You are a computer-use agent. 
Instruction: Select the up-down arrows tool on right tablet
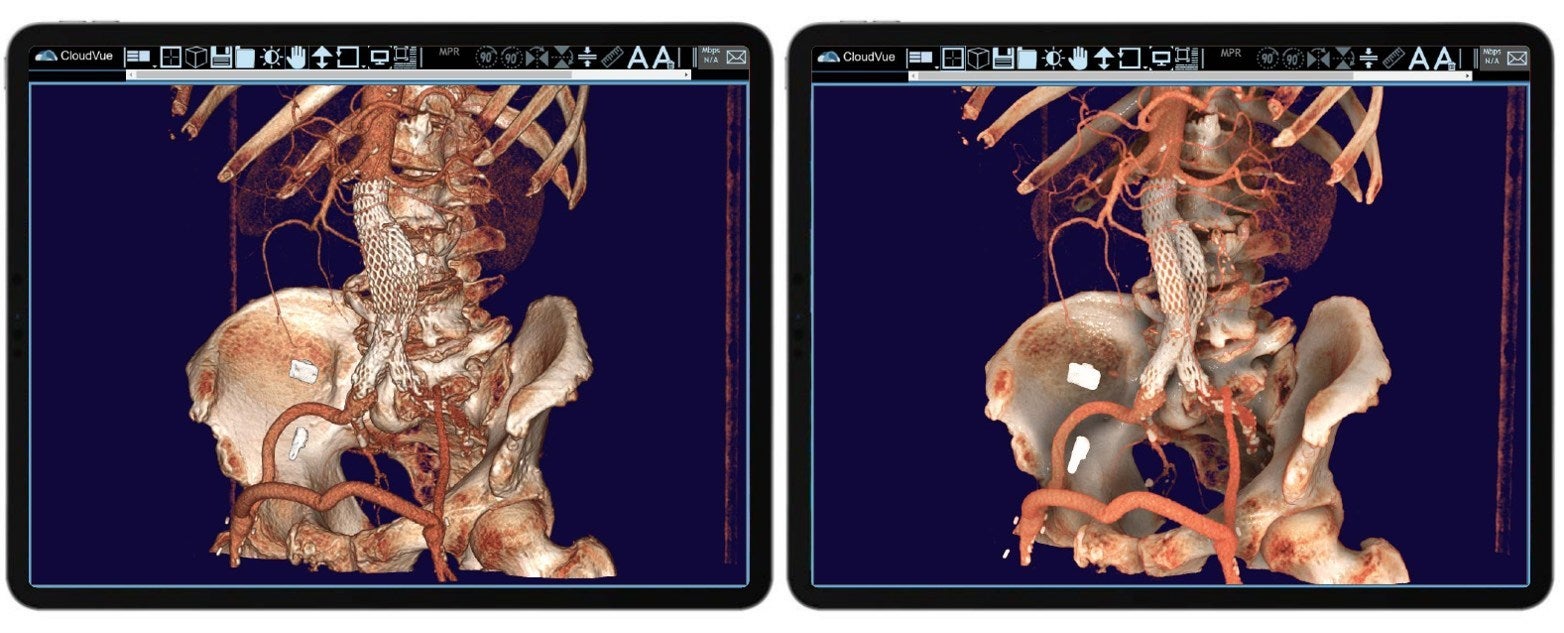pos(1104,57)
